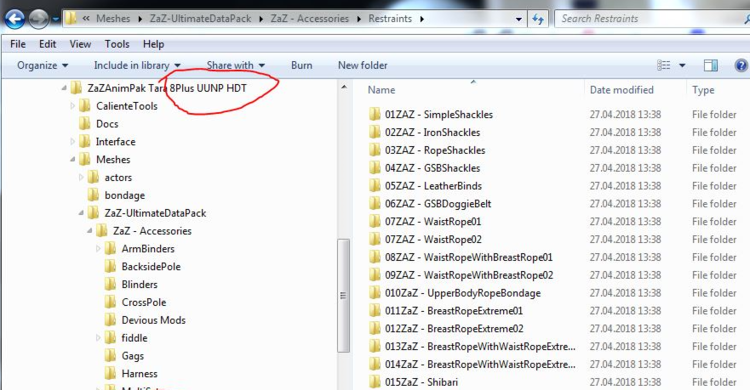Click the Change your view icon
750x390 pixels.
pyautogui.click(x=663, y=65)
